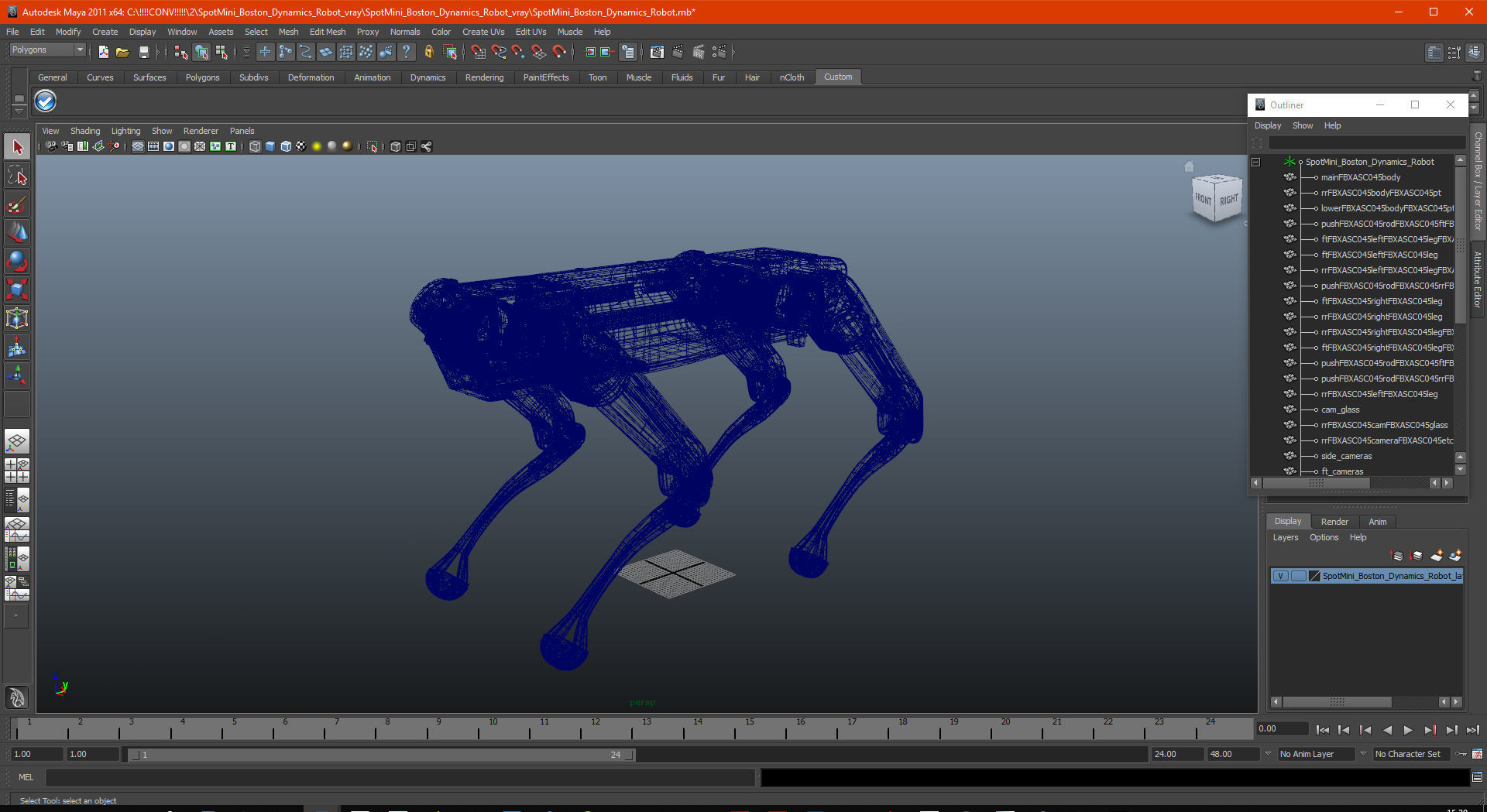Activate the Scale tool cube icon
Screen dimensions: 1487x812
[17, 290]
